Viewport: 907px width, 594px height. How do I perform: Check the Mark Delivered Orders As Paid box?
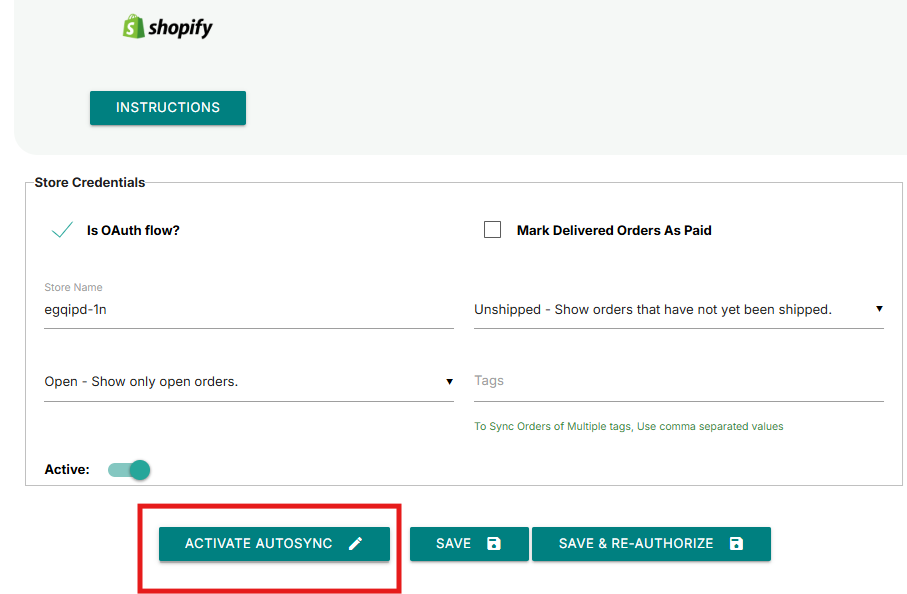[492, 230]
